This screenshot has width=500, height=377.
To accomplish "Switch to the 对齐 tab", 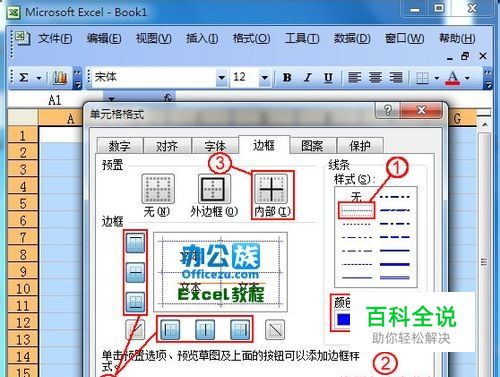I will coord(167,146).
